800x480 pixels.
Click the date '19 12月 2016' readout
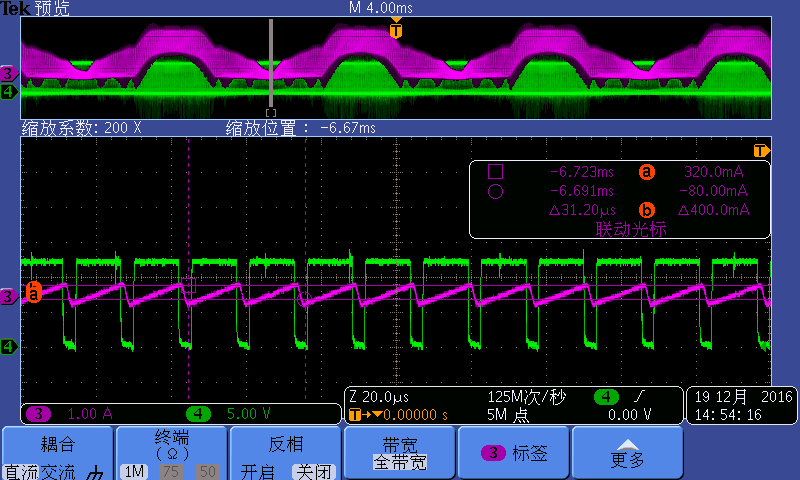pos(743,397)
